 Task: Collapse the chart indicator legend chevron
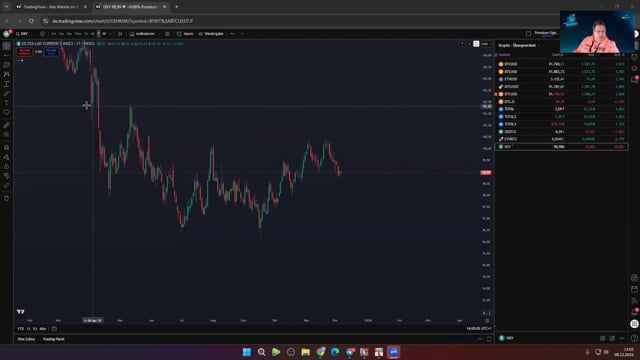coord(20,60)
